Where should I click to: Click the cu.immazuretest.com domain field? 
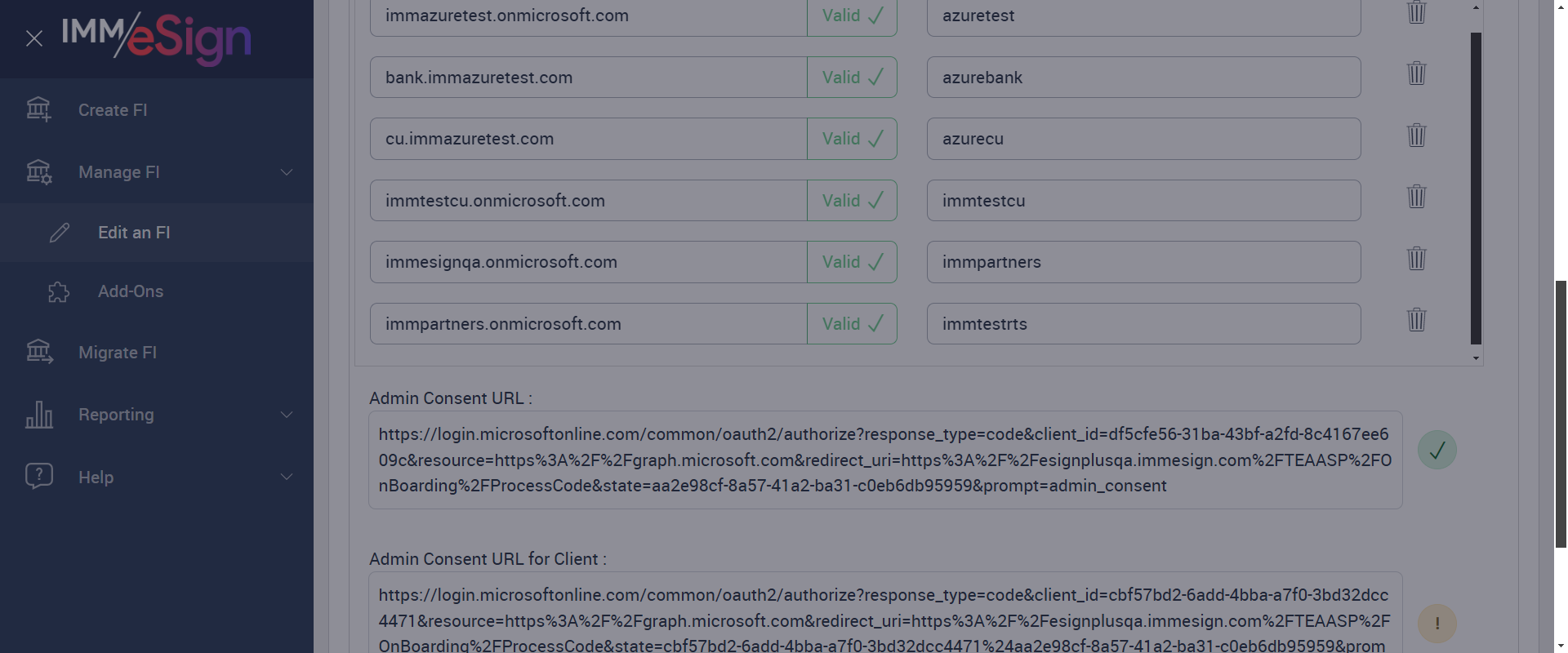click(x=588, y=139)
